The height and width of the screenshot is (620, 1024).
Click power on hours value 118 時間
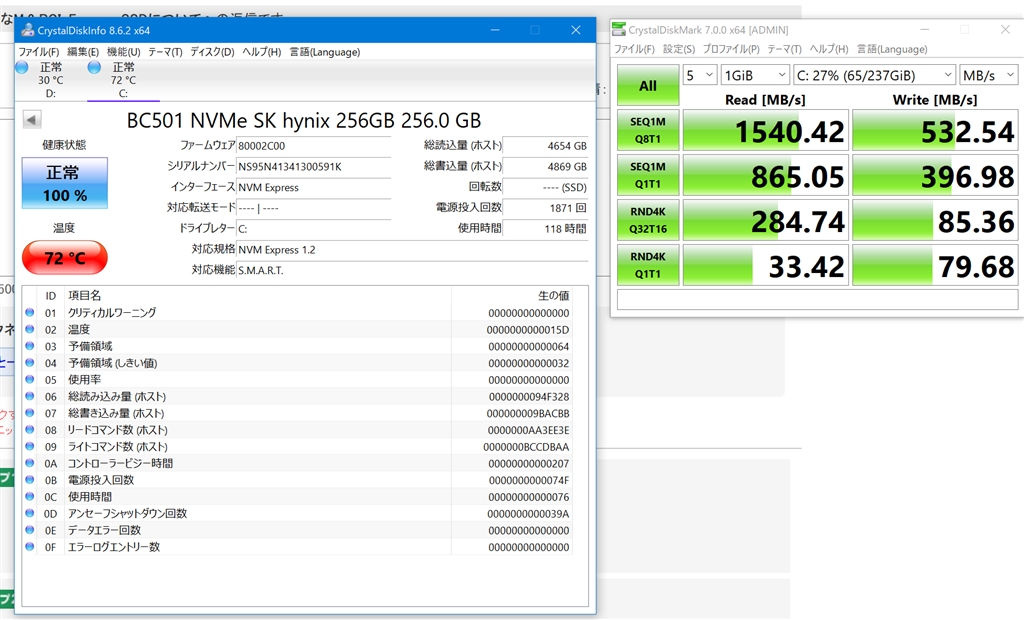[545, 229]
